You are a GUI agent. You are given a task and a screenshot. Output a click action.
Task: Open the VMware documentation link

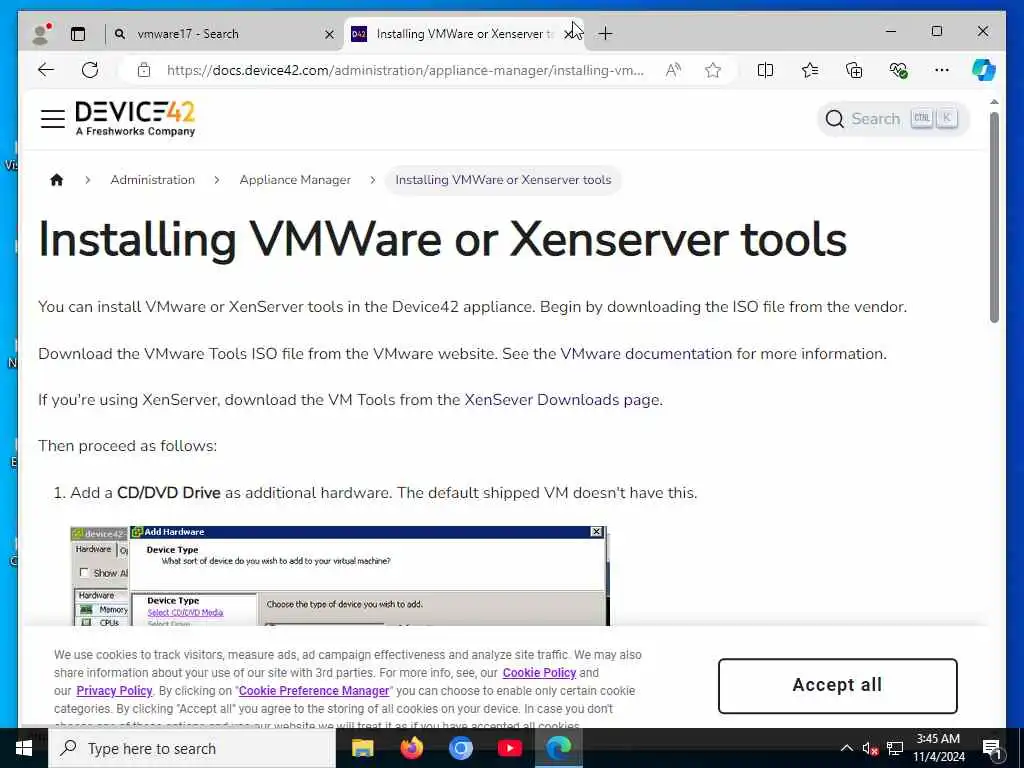click(646, 354)
